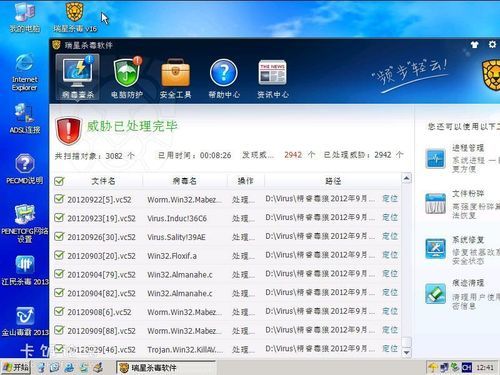Click 定位 link for 20120926[30].vc52

point(390,236)
